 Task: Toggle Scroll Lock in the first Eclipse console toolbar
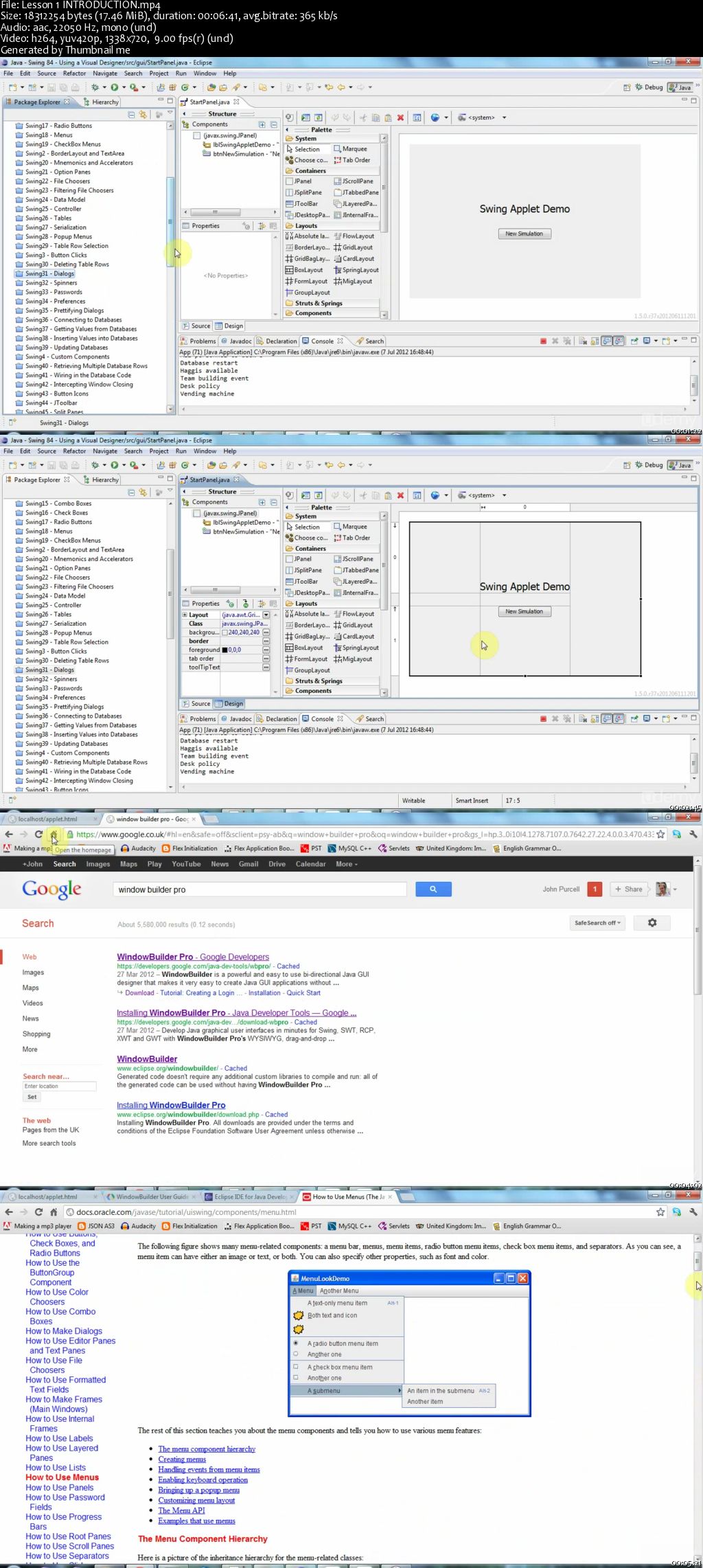tap(595, 341)
